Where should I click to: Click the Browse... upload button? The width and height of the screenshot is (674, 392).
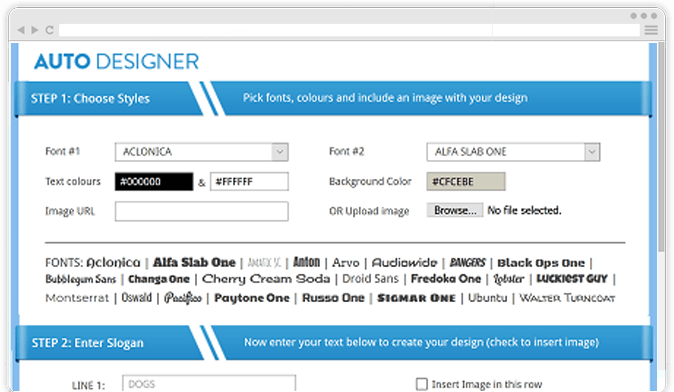coord(455,210)
